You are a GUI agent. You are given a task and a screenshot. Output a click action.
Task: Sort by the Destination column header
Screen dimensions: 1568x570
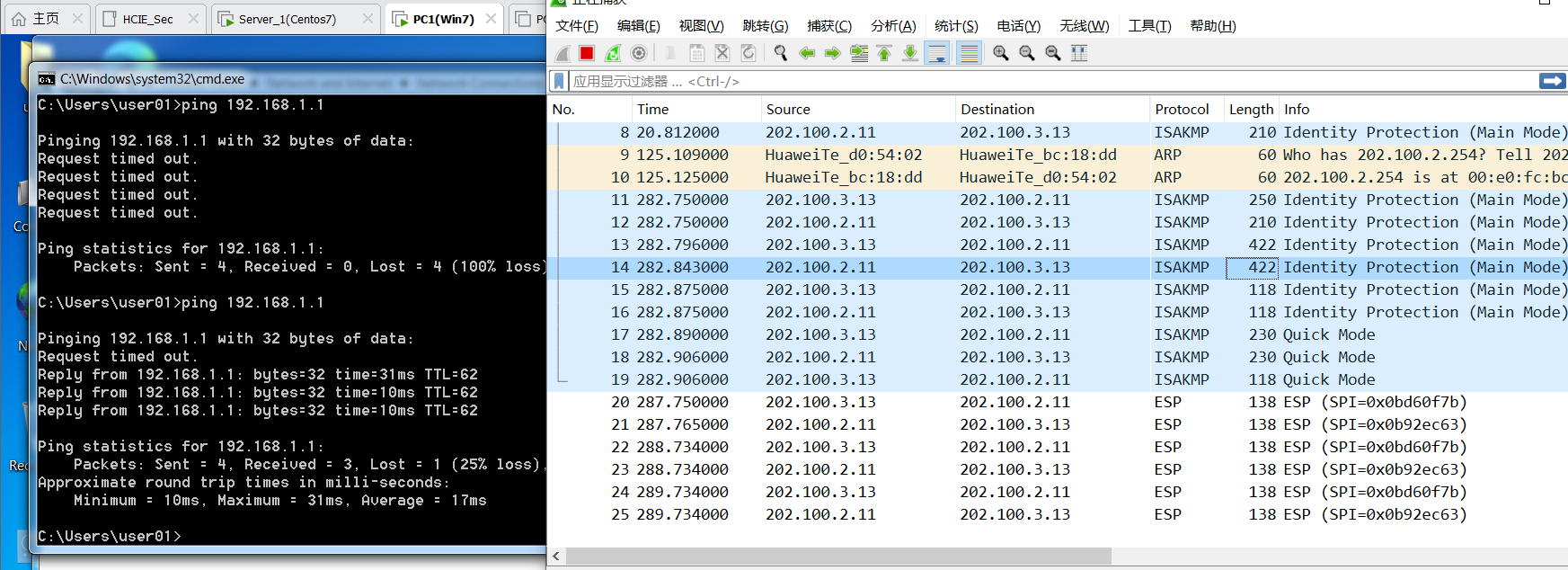(x=1052, y=109)
